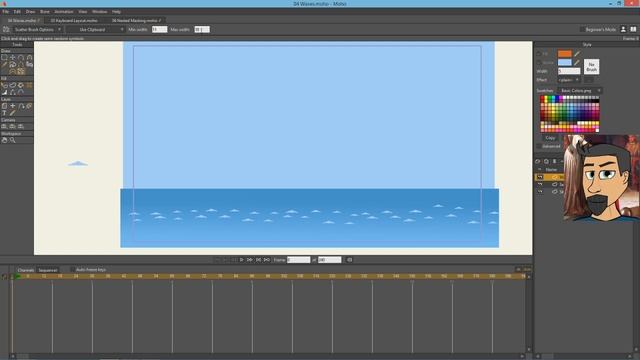Toggle the Beginner's Mode checkbox
Screen dimensions: 640x360
[x=582, y=29]
